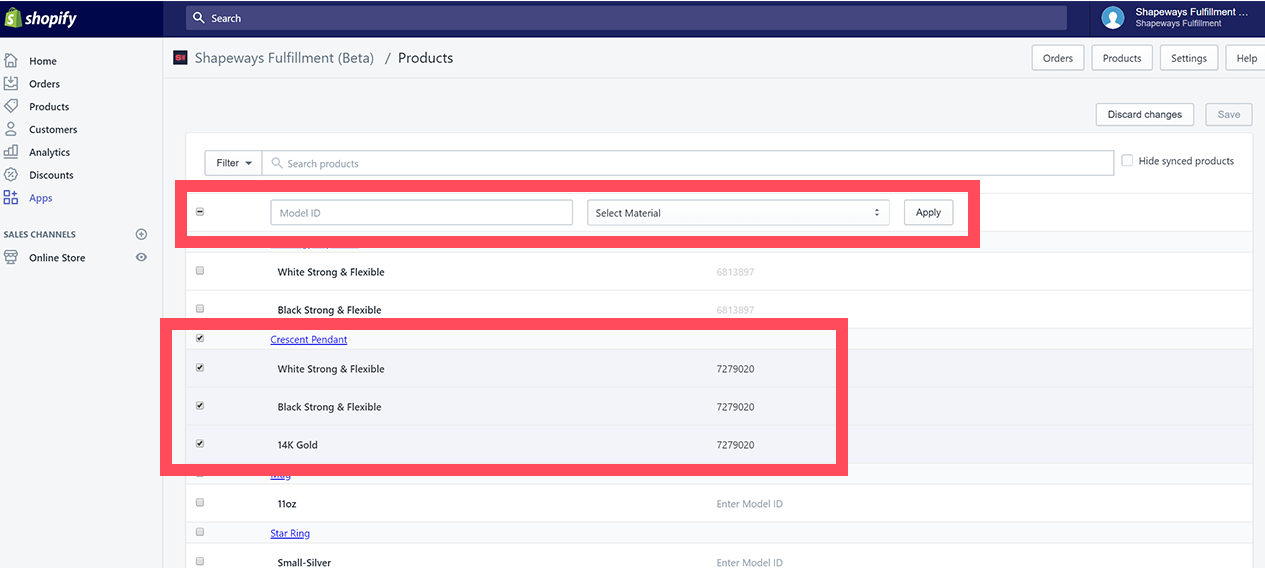This screenshot has height=568, width=1265.
Task: Open Products in the sidebar
Action: (49, 107)
